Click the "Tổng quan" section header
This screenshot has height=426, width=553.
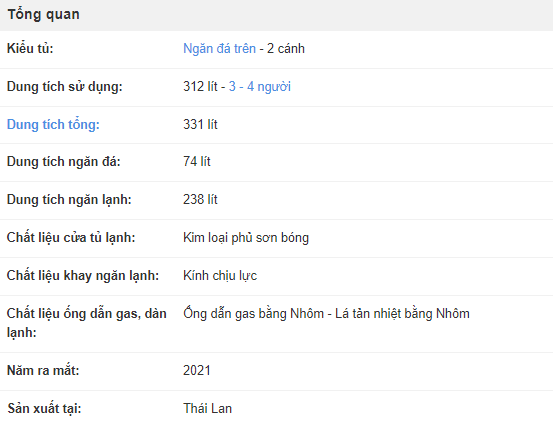(44, 14)
